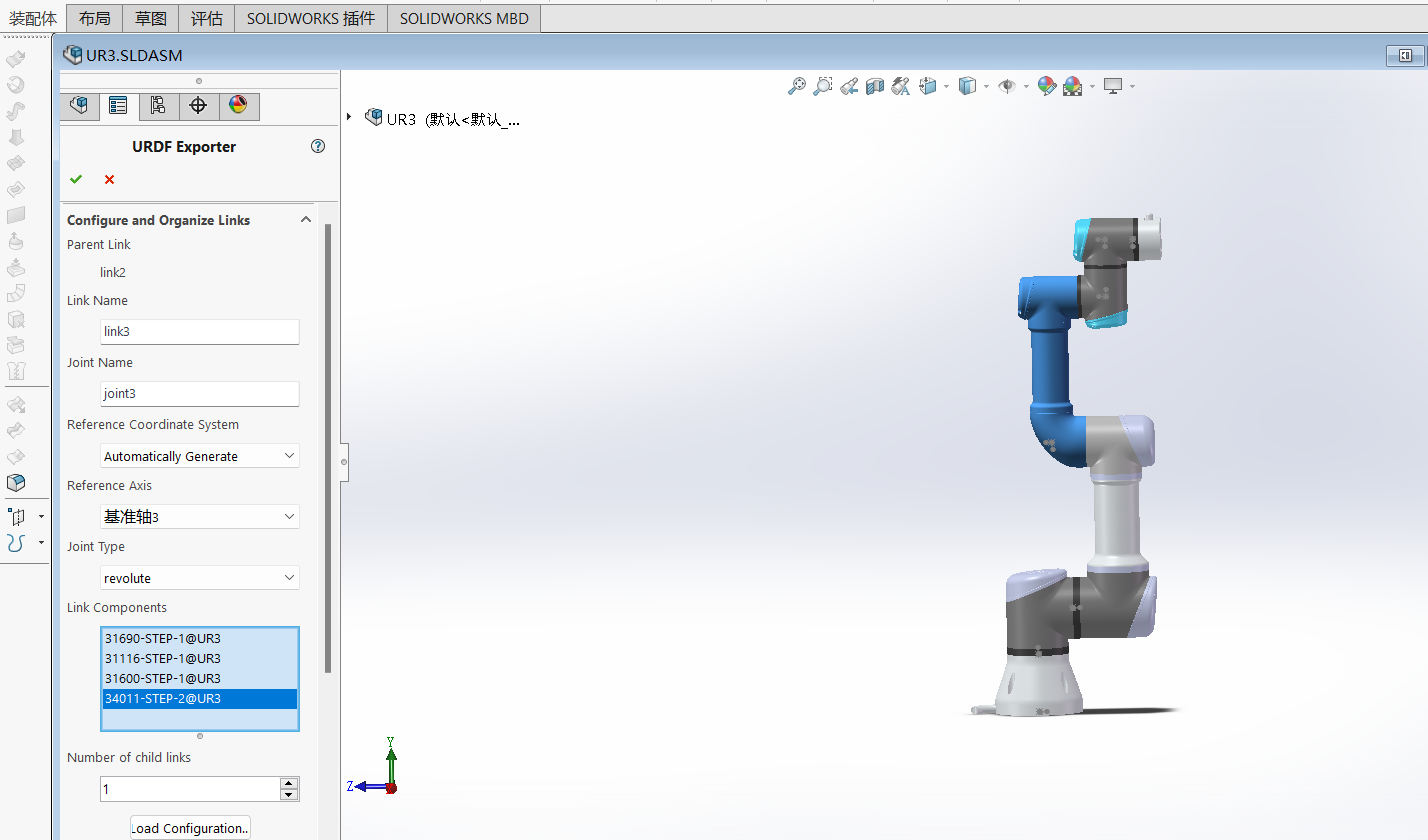Expand the UR3 assembly tree node
1428x840 pixels.
coord(349,117)
